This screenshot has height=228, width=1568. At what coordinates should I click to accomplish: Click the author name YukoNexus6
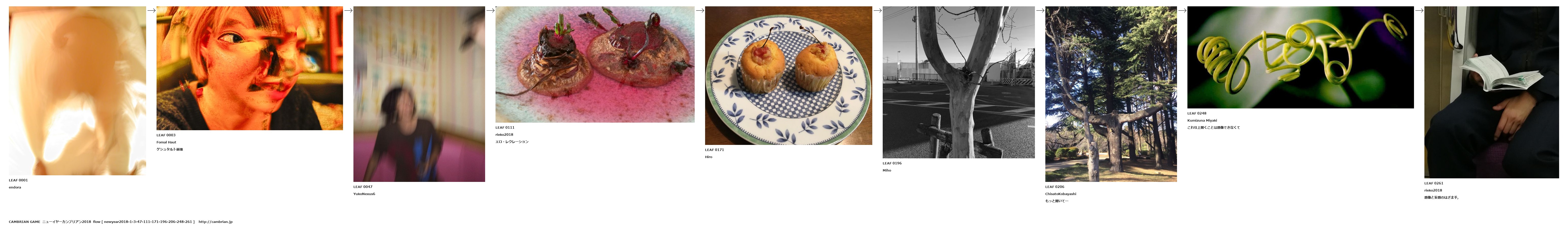tap(364, 194)
